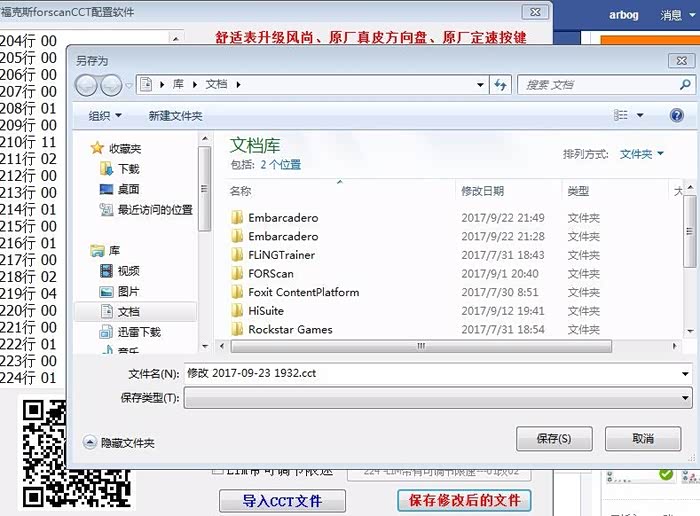Select the 文档 library in sidebar
700x516 pixels.
coord(136,312)
